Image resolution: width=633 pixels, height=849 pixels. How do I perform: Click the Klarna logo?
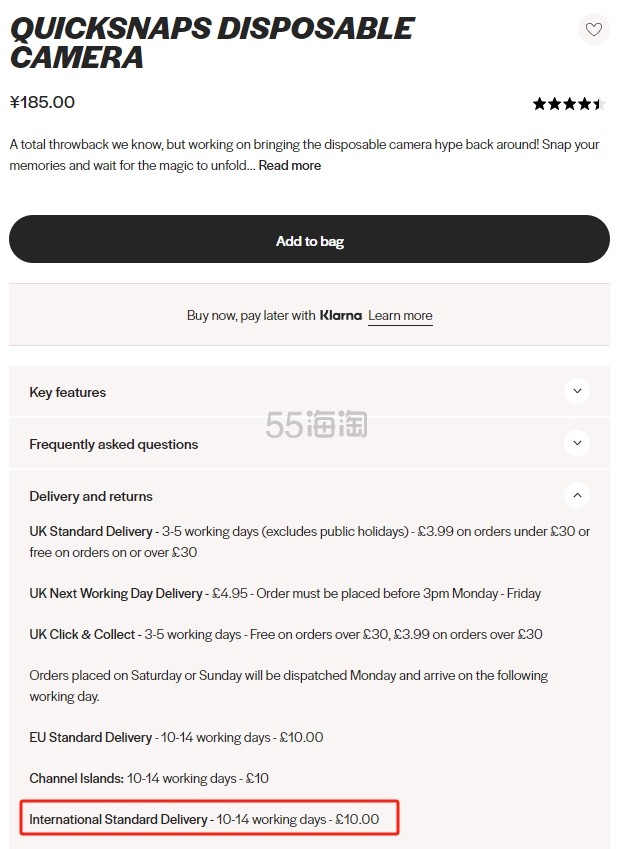pyautogui.click(x=341, y=315)
